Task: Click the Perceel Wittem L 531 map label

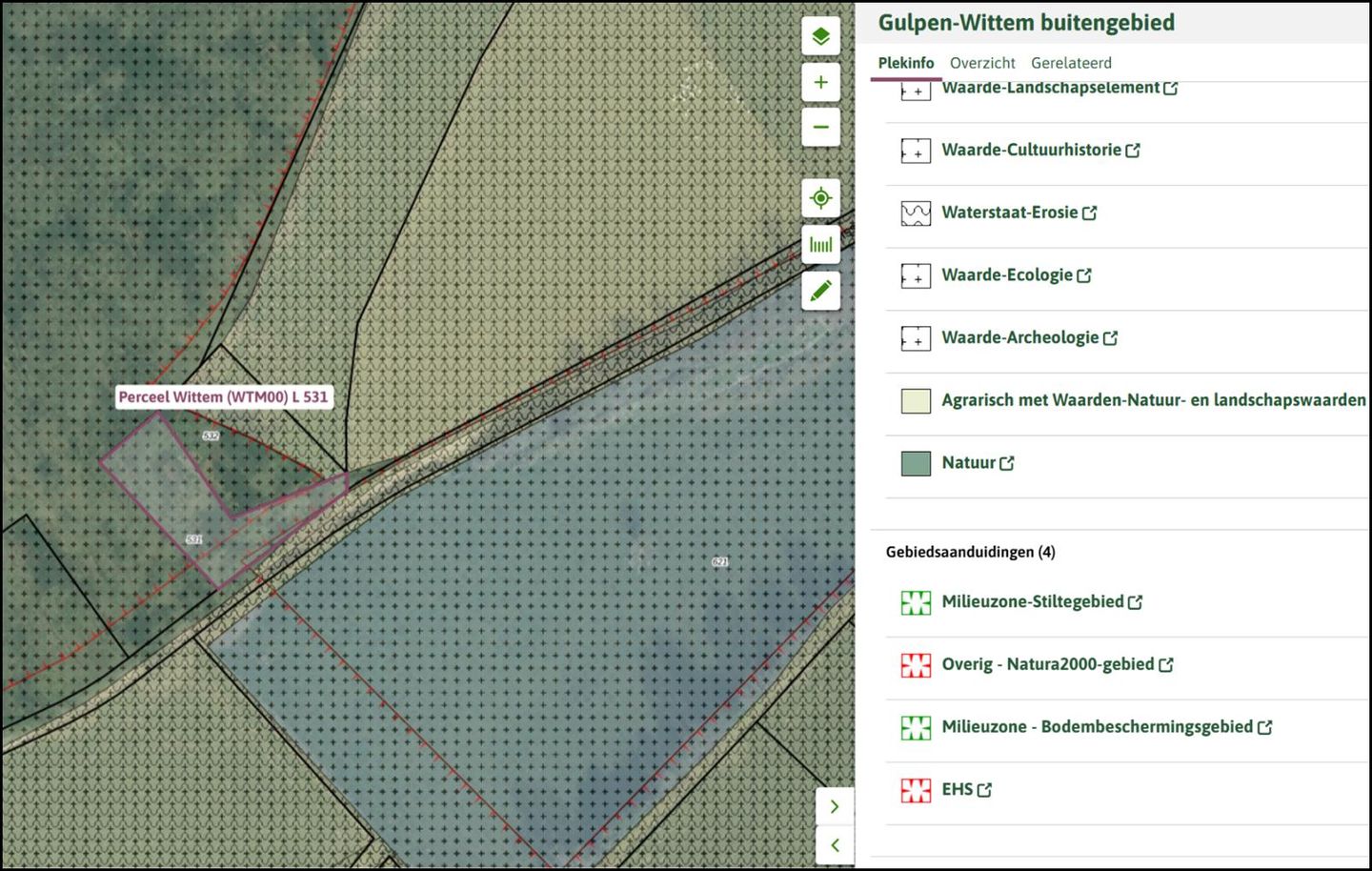Action: click(223, 397)
